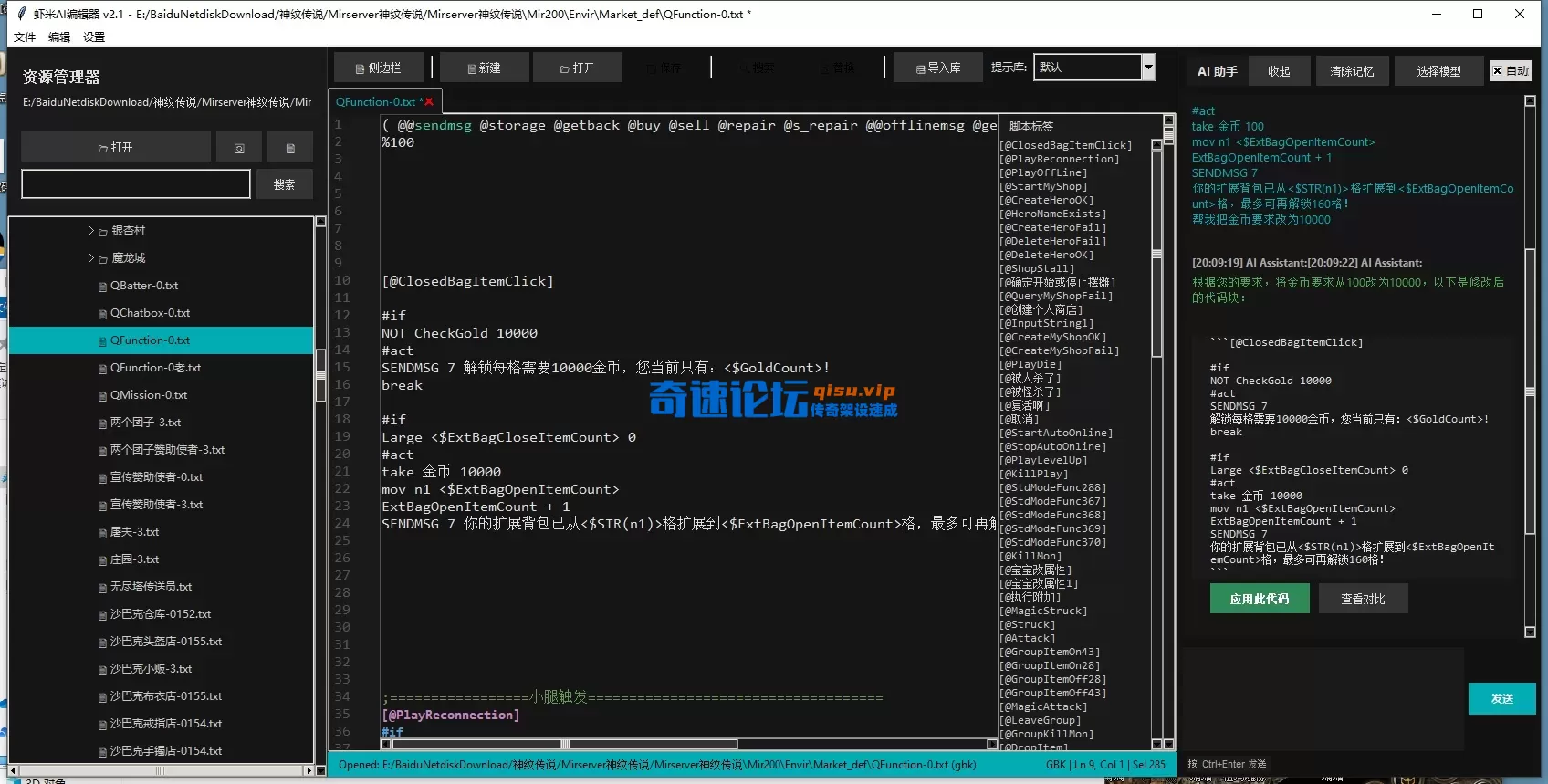
Task: Click the AI chat scrollbar down arrow
Action: point(1530,632)
